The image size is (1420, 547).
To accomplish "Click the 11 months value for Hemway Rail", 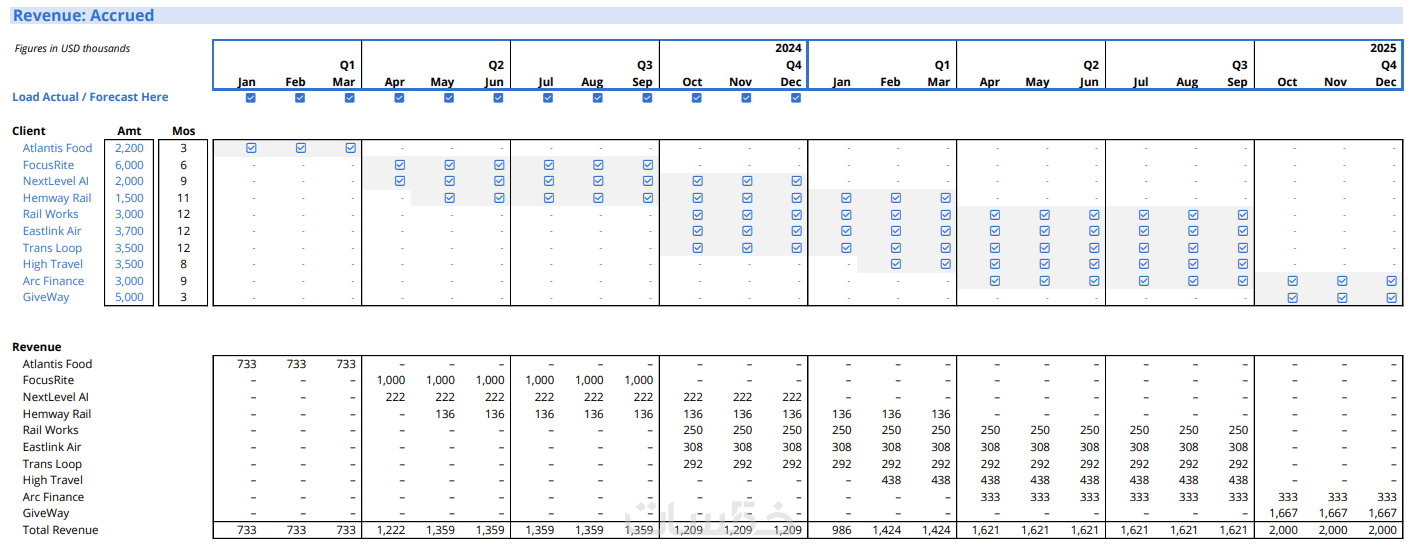I will [184, 198].
